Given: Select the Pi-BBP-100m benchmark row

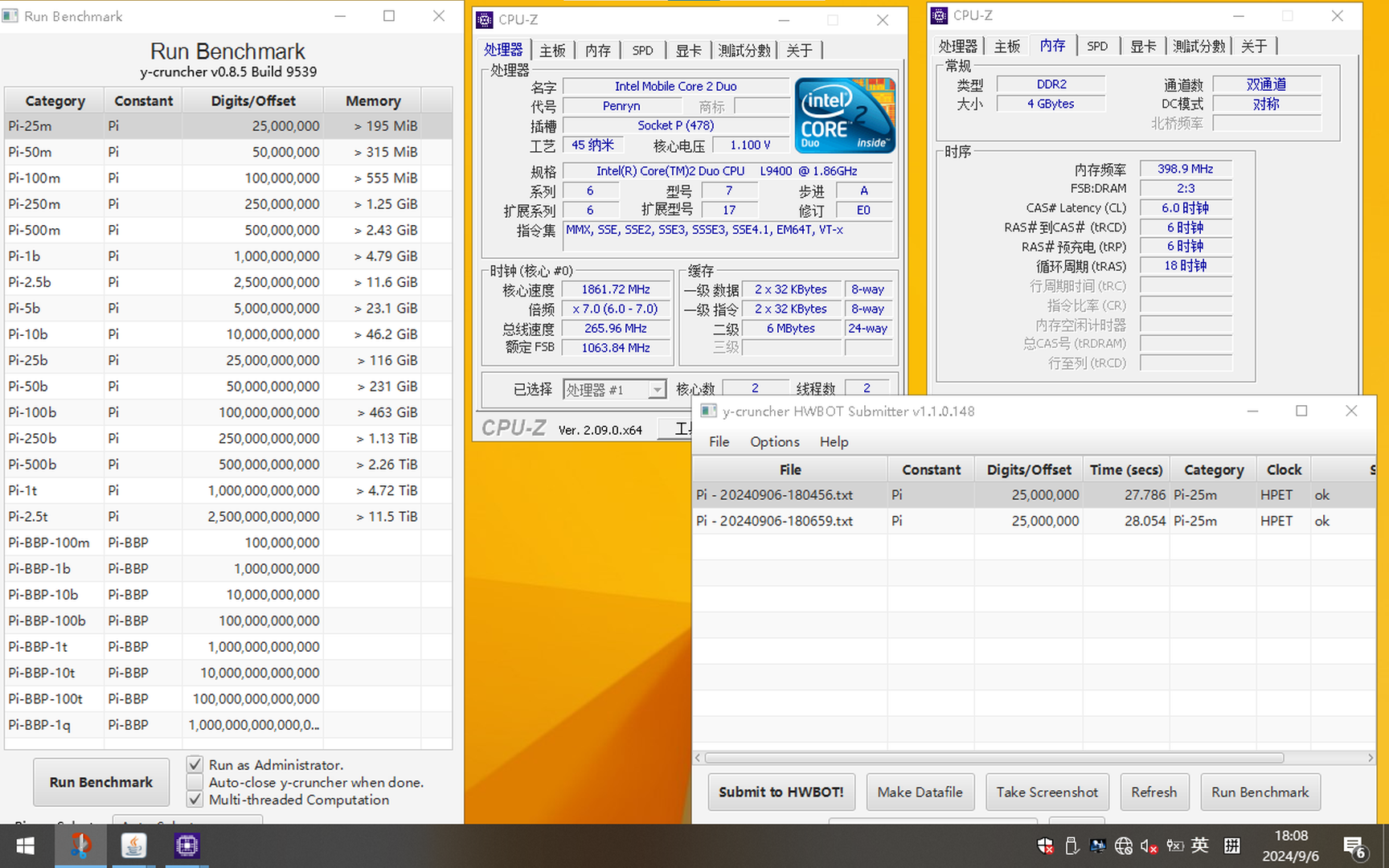Looking at the screenshot, I should pos(228,542).
